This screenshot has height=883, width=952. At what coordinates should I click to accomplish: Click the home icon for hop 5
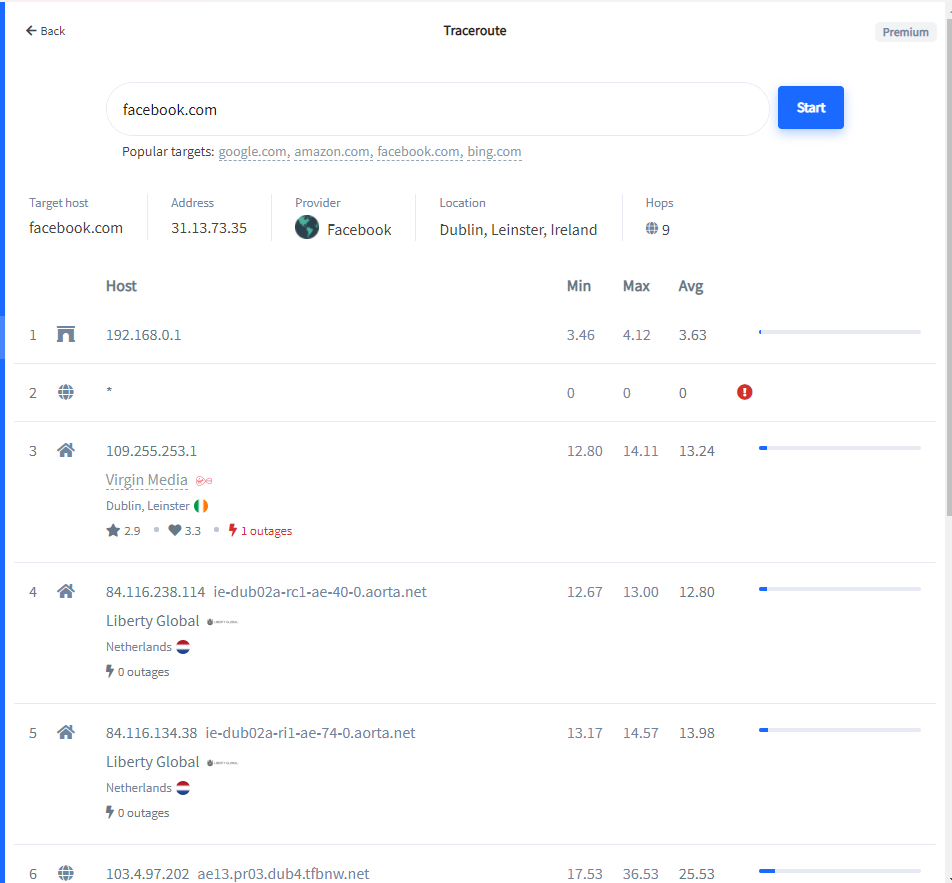tap(66, 732)
